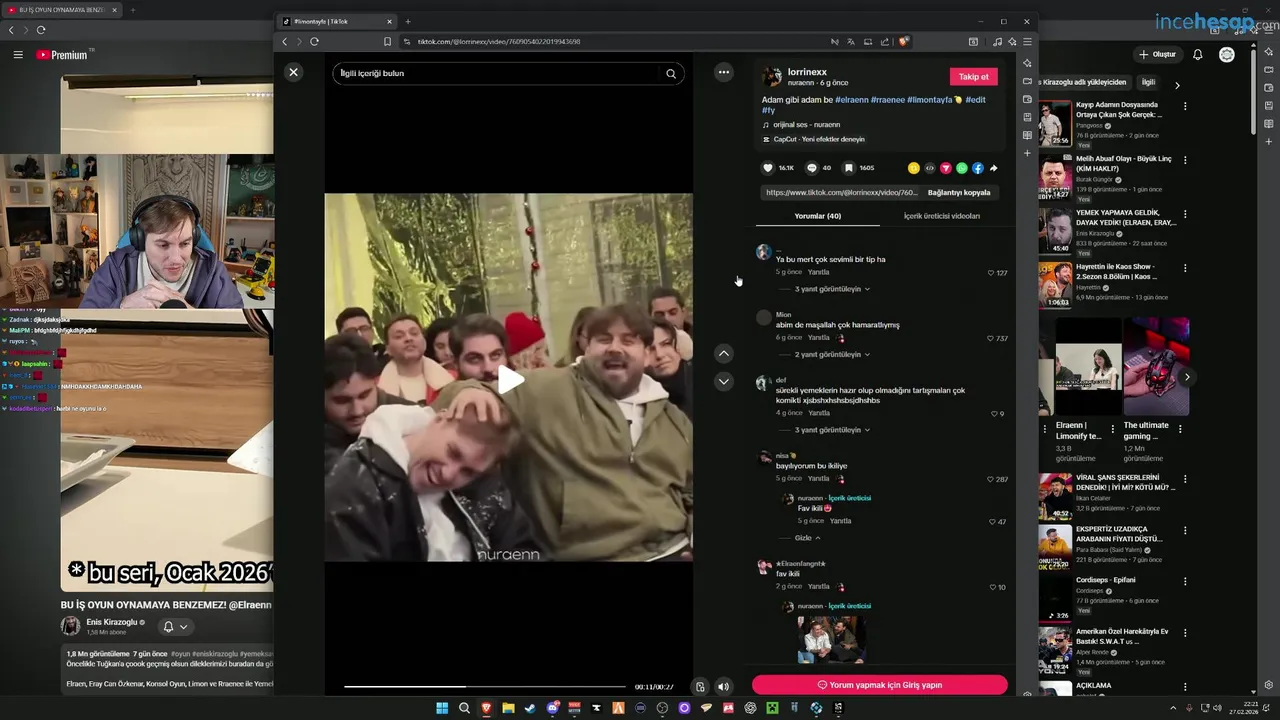Open a new tab in the TikTok window
Viewport: 1280px width, 720px height.
pos(408,21)
